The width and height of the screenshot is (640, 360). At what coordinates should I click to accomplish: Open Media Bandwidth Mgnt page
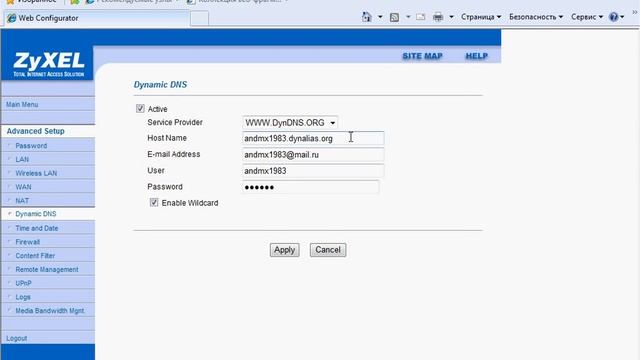pyautogui.click(x=49, y=311)
